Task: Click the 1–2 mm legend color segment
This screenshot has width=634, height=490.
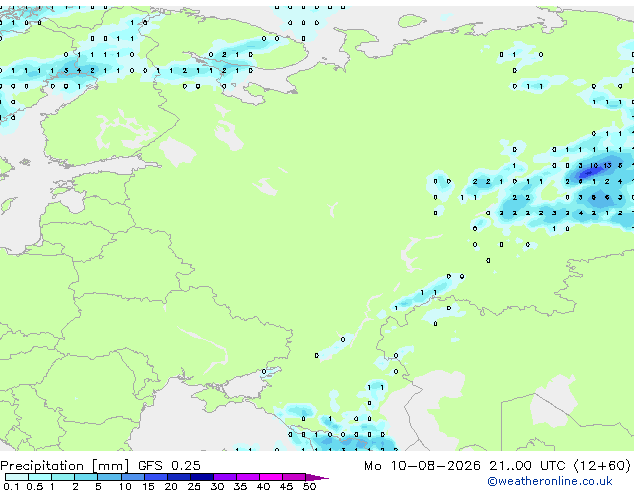Action: coord(63,477)
